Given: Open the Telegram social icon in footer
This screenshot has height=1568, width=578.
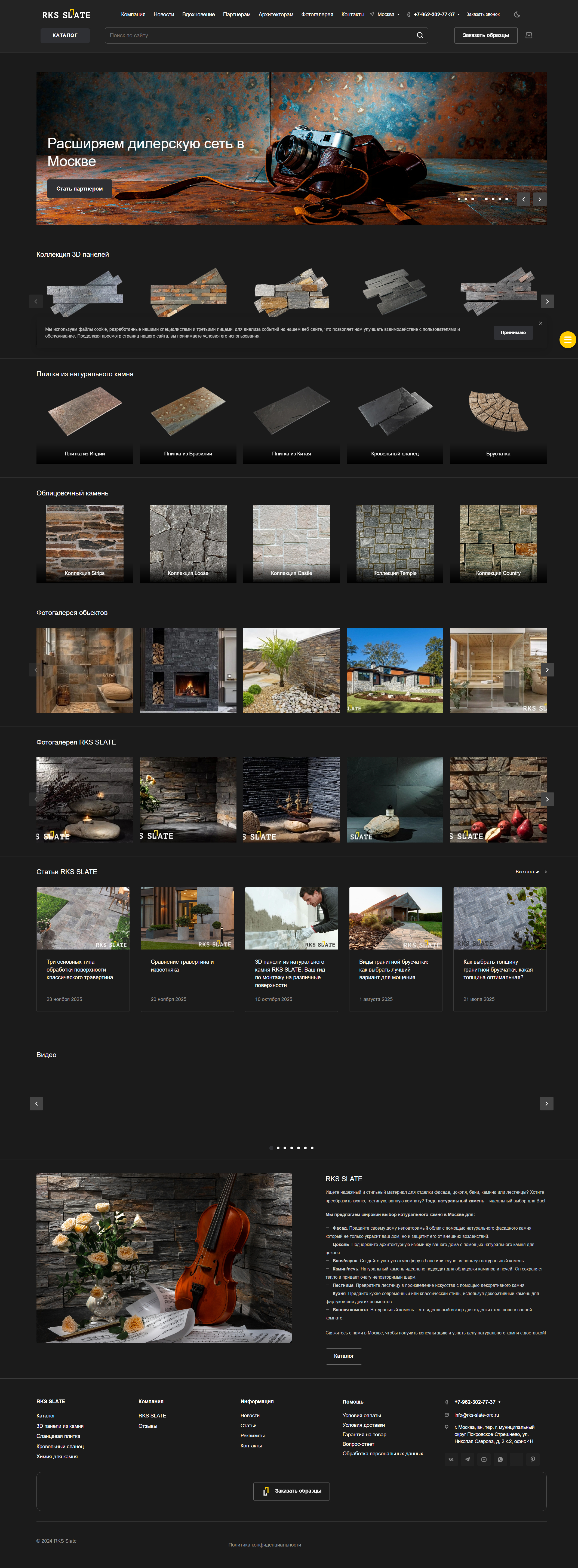Looking at the screenshot, I should [x=467, y=1459].
